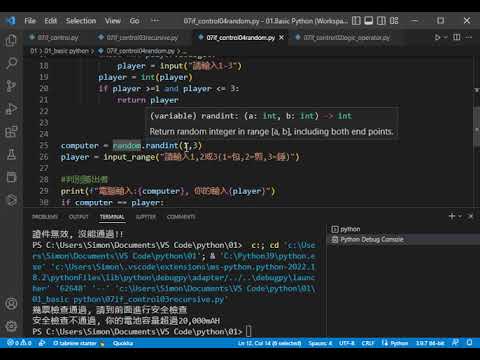Click the VS Code logo icon
This screenshot has height=360, width=480.
[11, 21]
